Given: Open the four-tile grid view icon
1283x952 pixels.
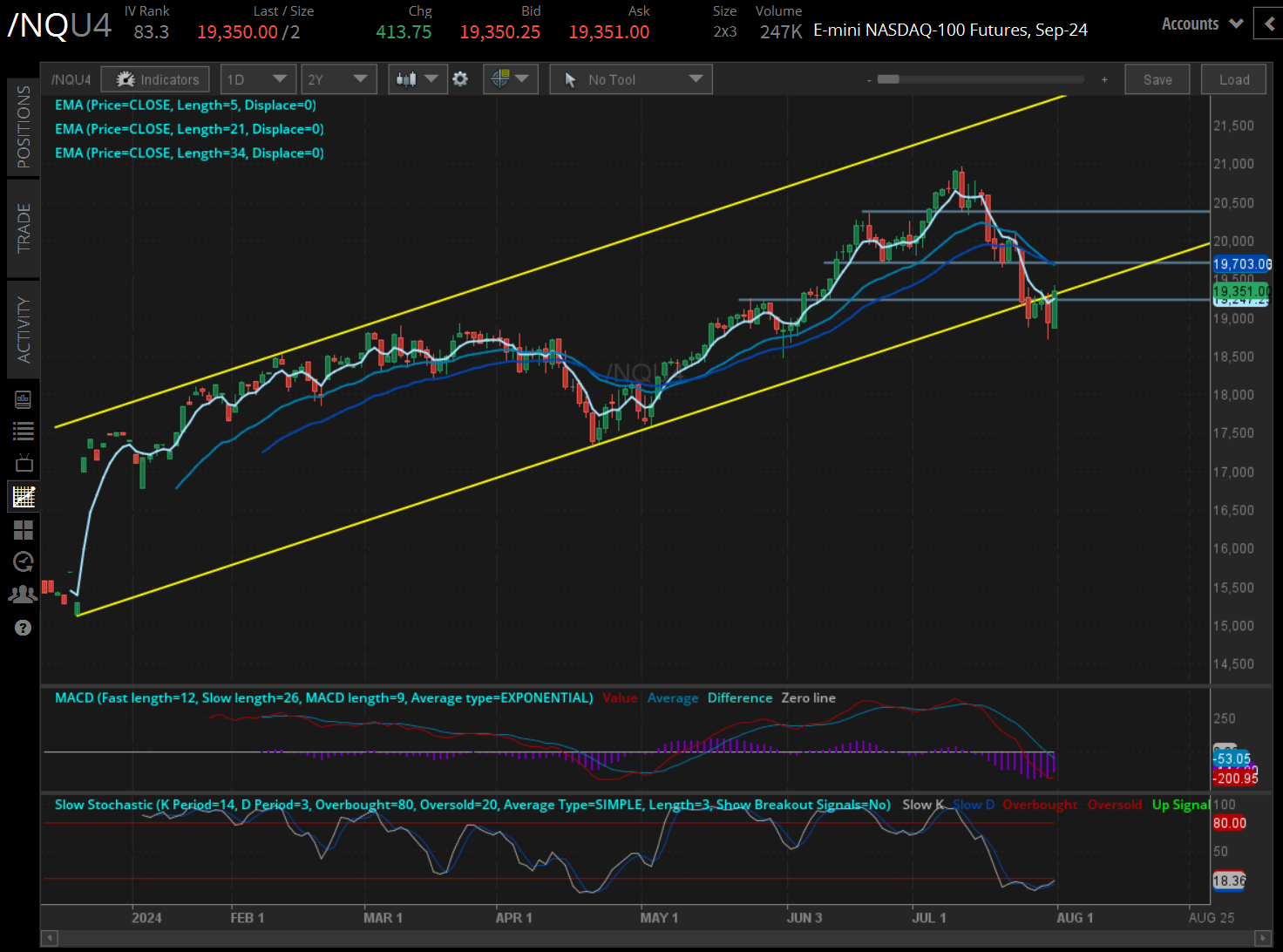Looking at the screenshot, I should click(x=24, y=530).
